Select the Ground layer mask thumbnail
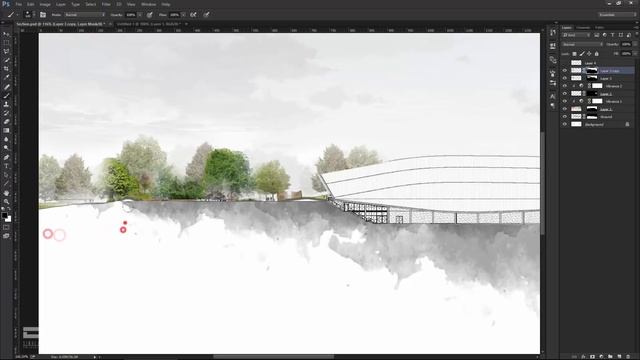Image resolution: width=640 pixels, height=360 pixels. [592, 117]
